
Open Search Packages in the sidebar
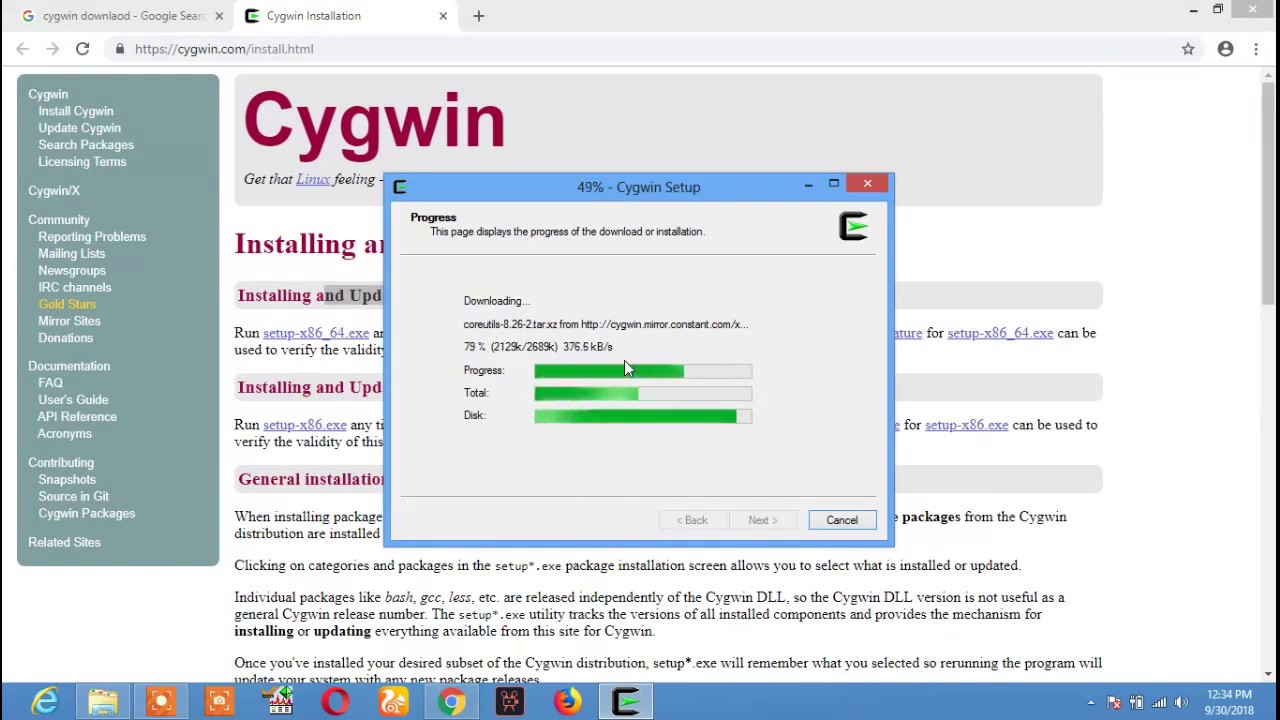86,145
